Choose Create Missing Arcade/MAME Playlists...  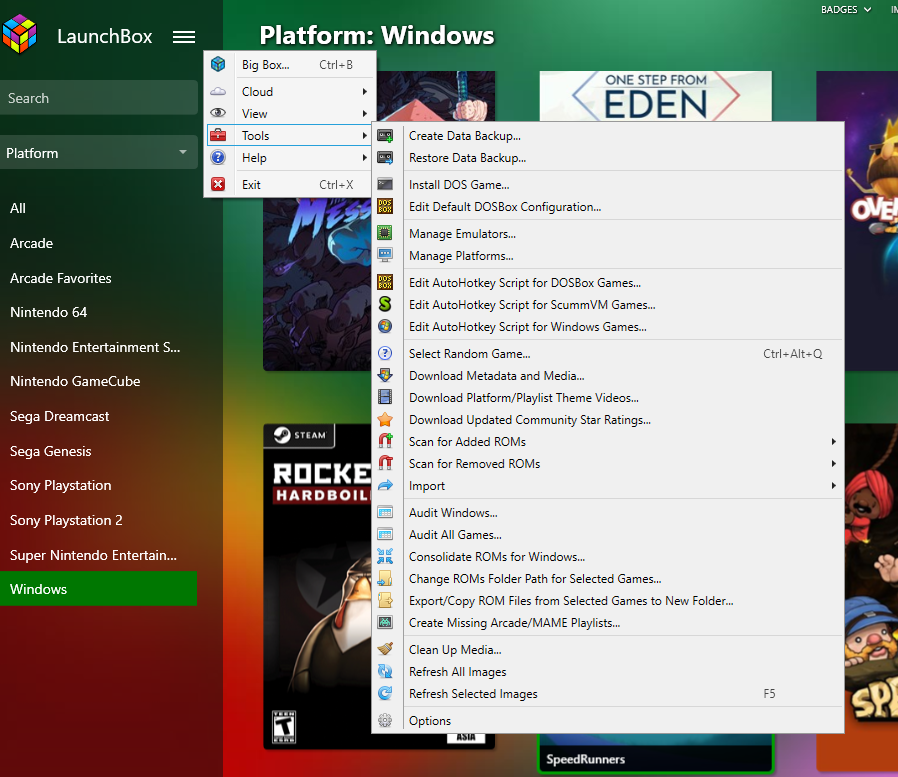point(608,622)
